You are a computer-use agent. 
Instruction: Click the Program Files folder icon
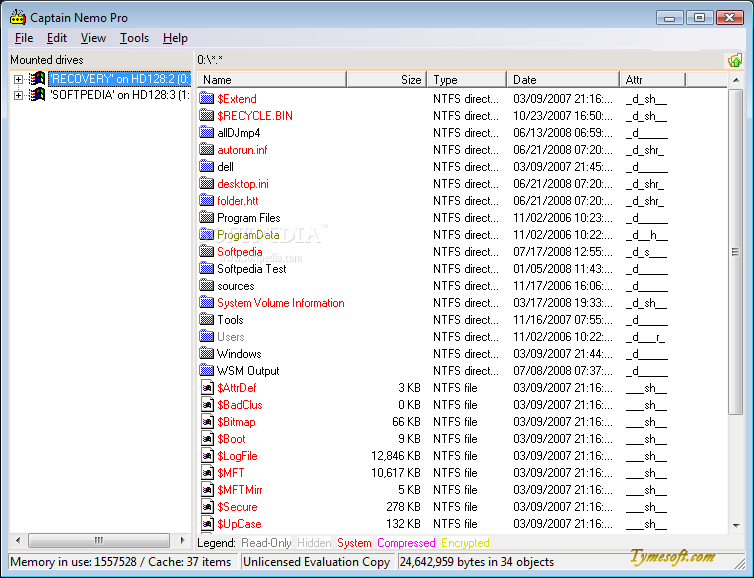[207, 217]
